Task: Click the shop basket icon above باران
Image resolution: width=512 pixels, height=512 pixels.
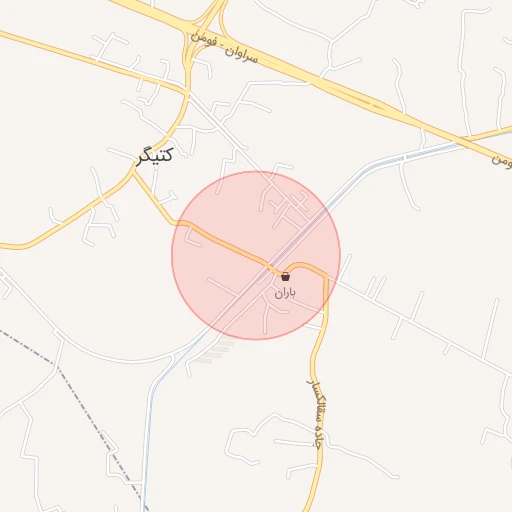Action: [285, 276]
